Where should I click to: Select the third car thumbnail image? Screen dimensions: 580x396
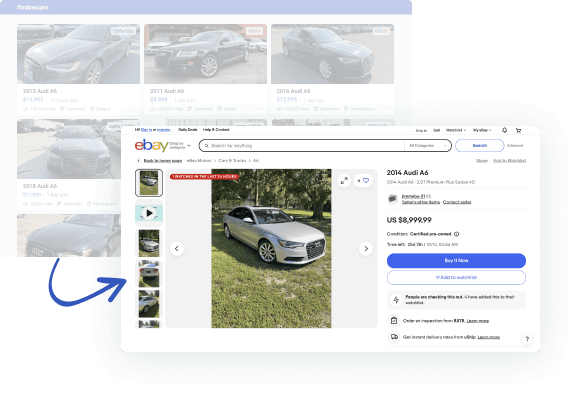(x=149, y=274)
